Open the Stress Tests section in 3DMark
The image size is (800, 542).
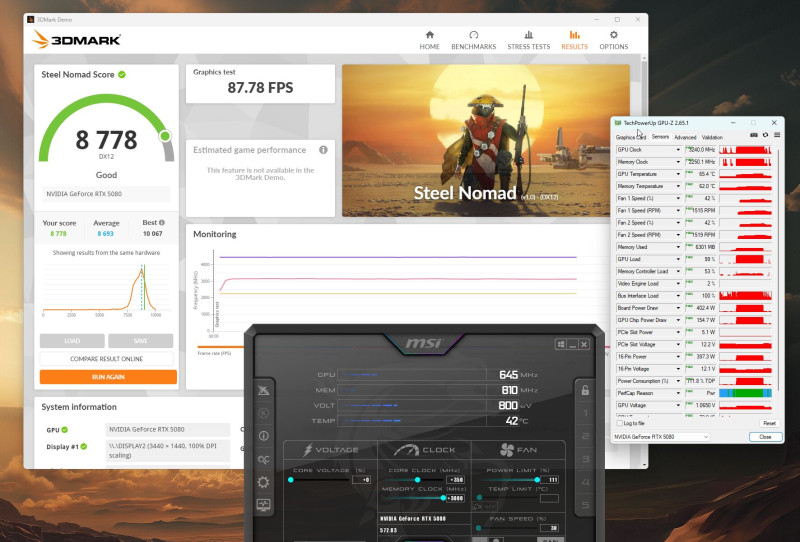(529, 40)
